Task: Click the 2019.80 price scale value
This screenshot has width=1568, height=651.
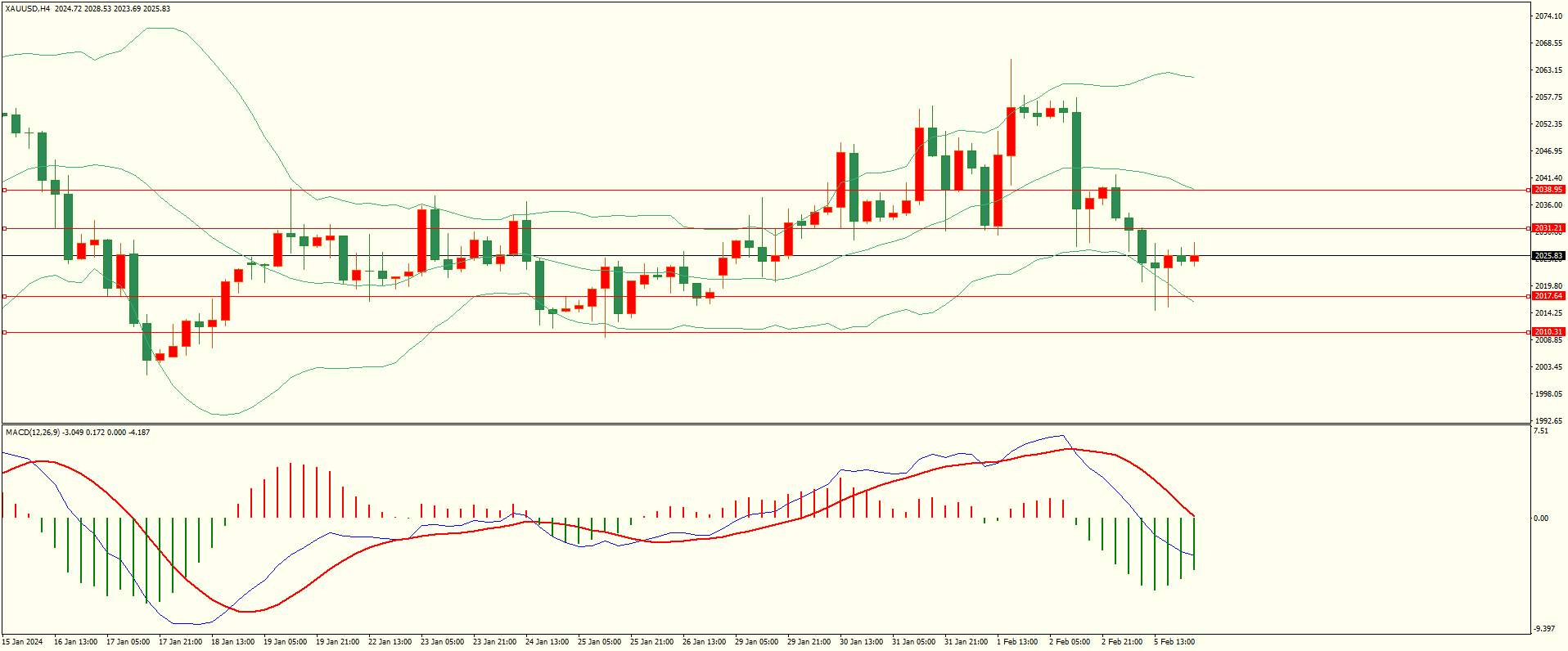Action: pyautogui.click(x=1549, y=286)
